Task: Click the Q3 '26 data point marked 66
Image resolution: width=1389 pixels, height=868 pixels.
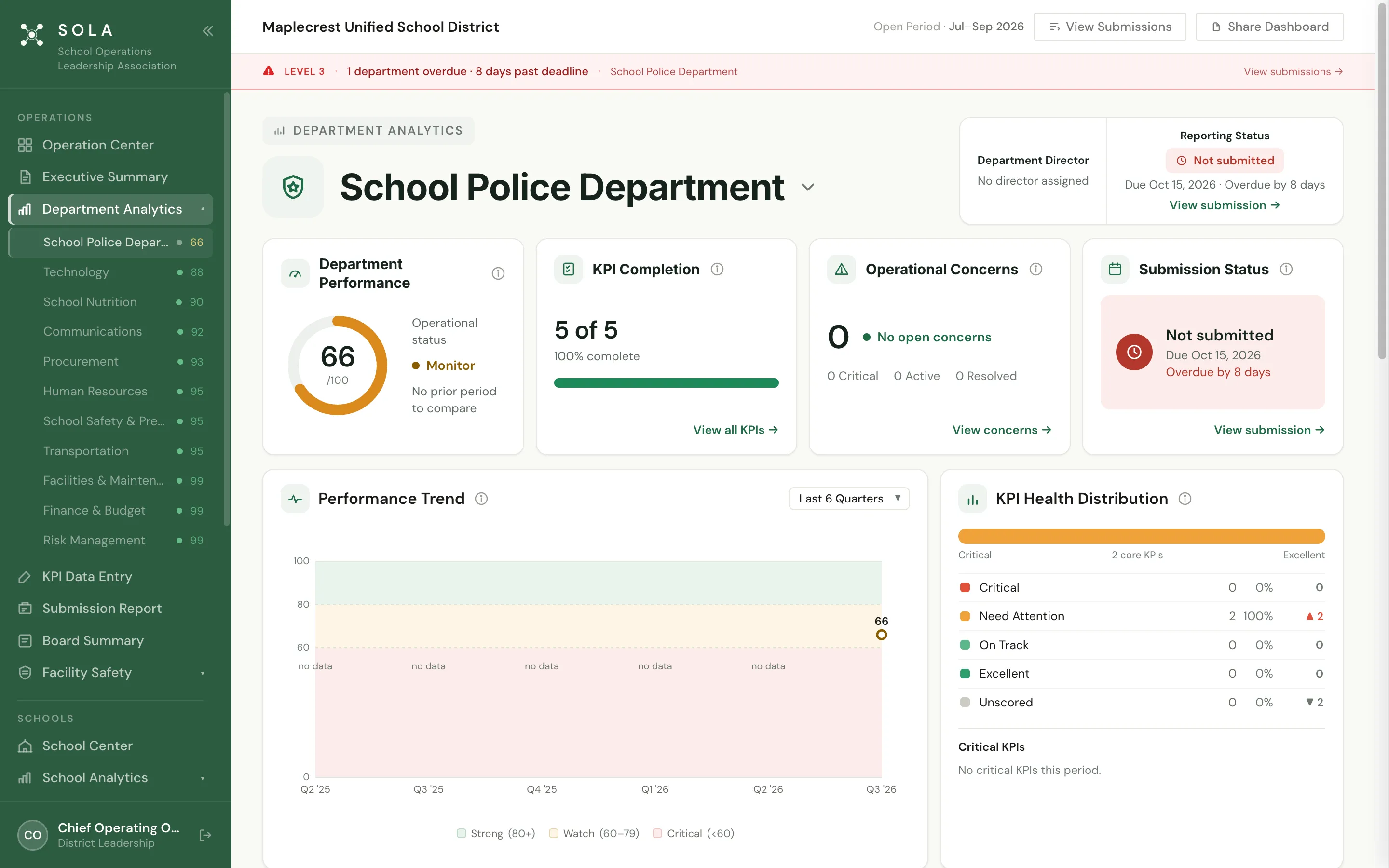Action: (881, 635)
